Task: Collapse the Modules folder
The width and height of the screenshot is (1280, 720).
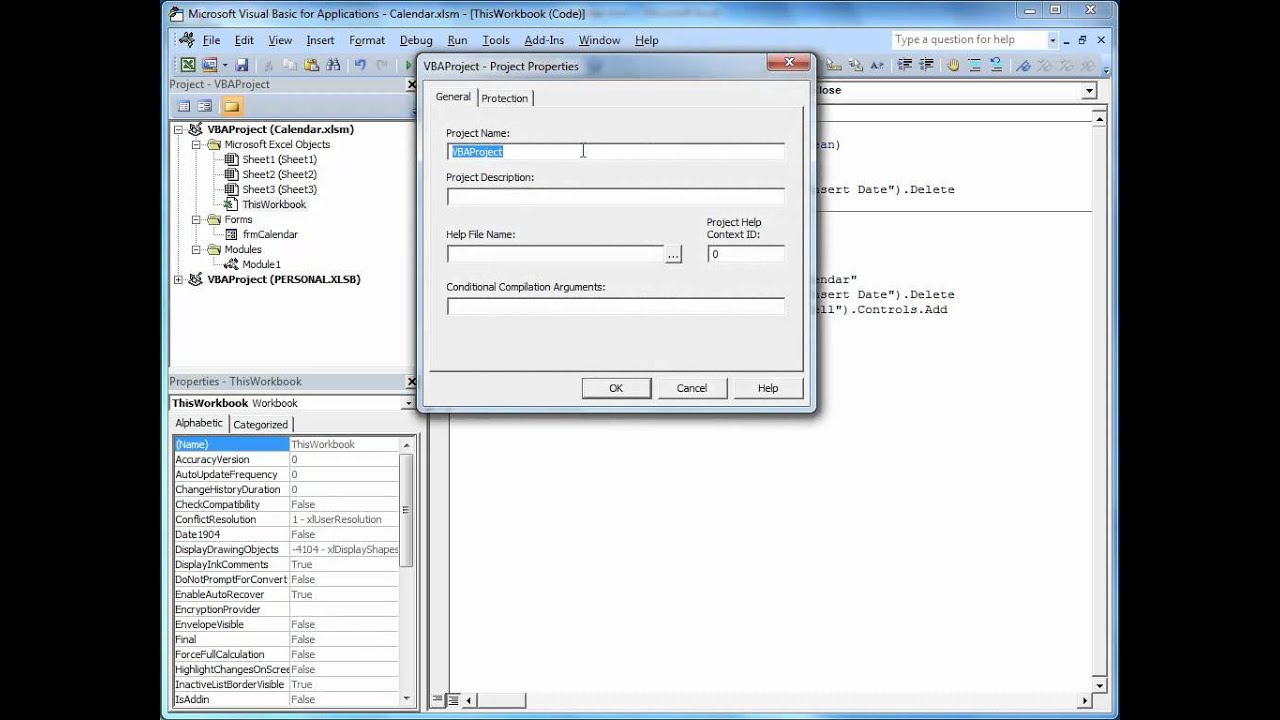Action: (x=197, y=249)
